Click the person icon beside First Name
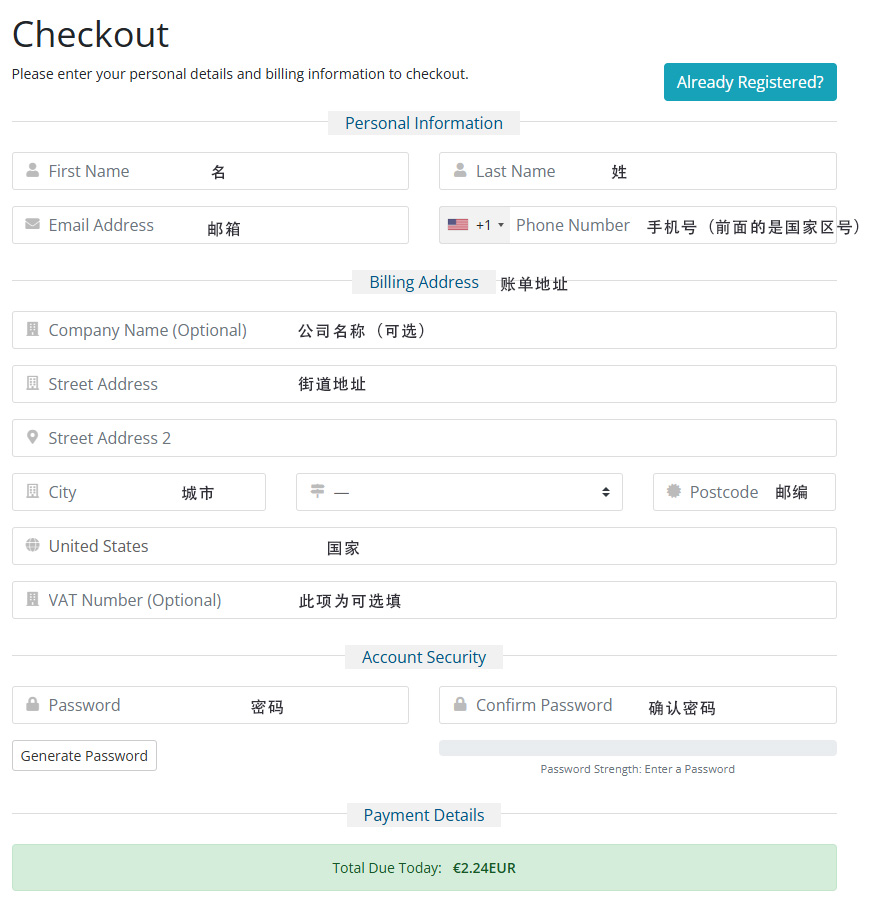Screen dimensions: 871x903 pos(33,171)
